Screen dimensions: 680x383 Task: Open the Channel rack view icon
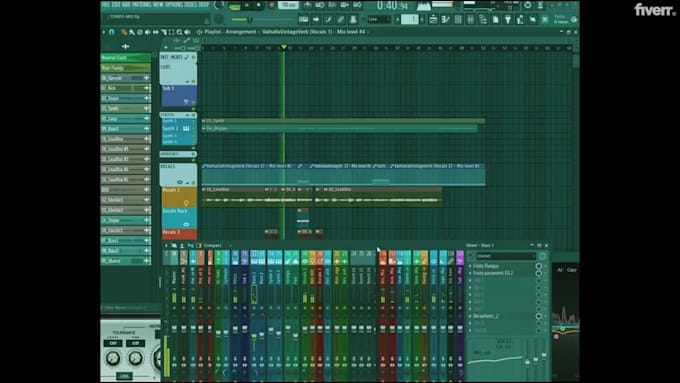point(458,20)
